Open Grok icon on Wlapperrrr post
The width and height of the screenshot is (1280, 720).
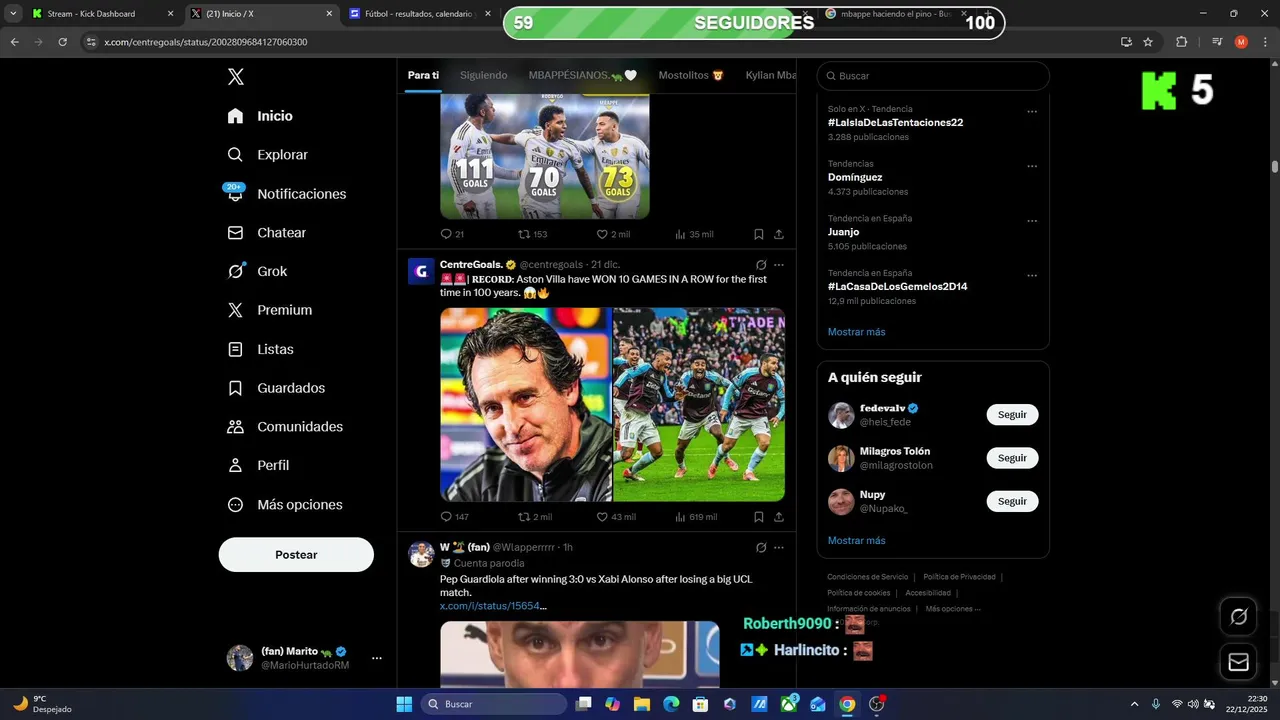tap(761, 547)
